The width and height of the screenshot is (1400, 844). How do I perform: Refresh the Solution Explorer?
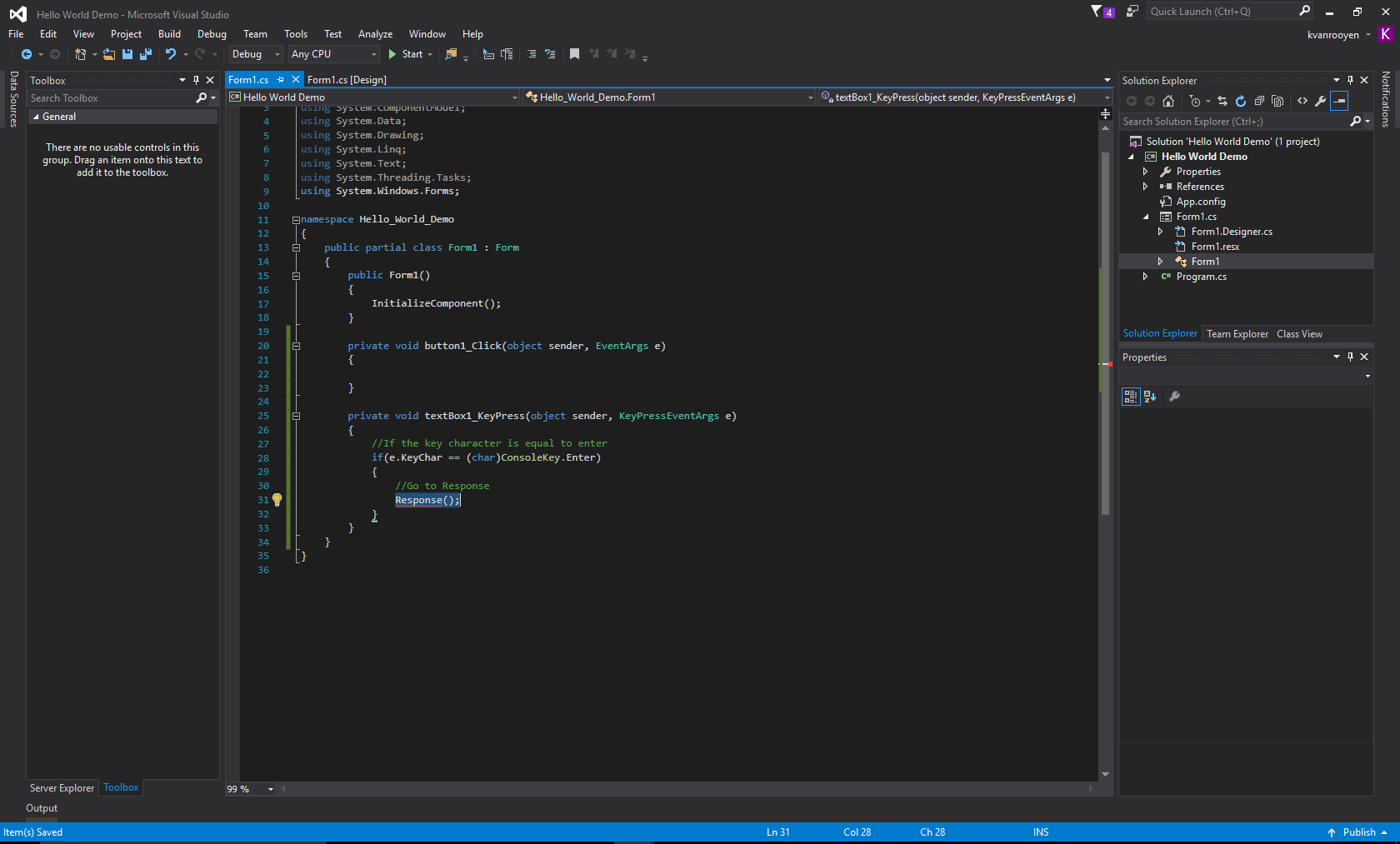click(x=1241, y=101)
